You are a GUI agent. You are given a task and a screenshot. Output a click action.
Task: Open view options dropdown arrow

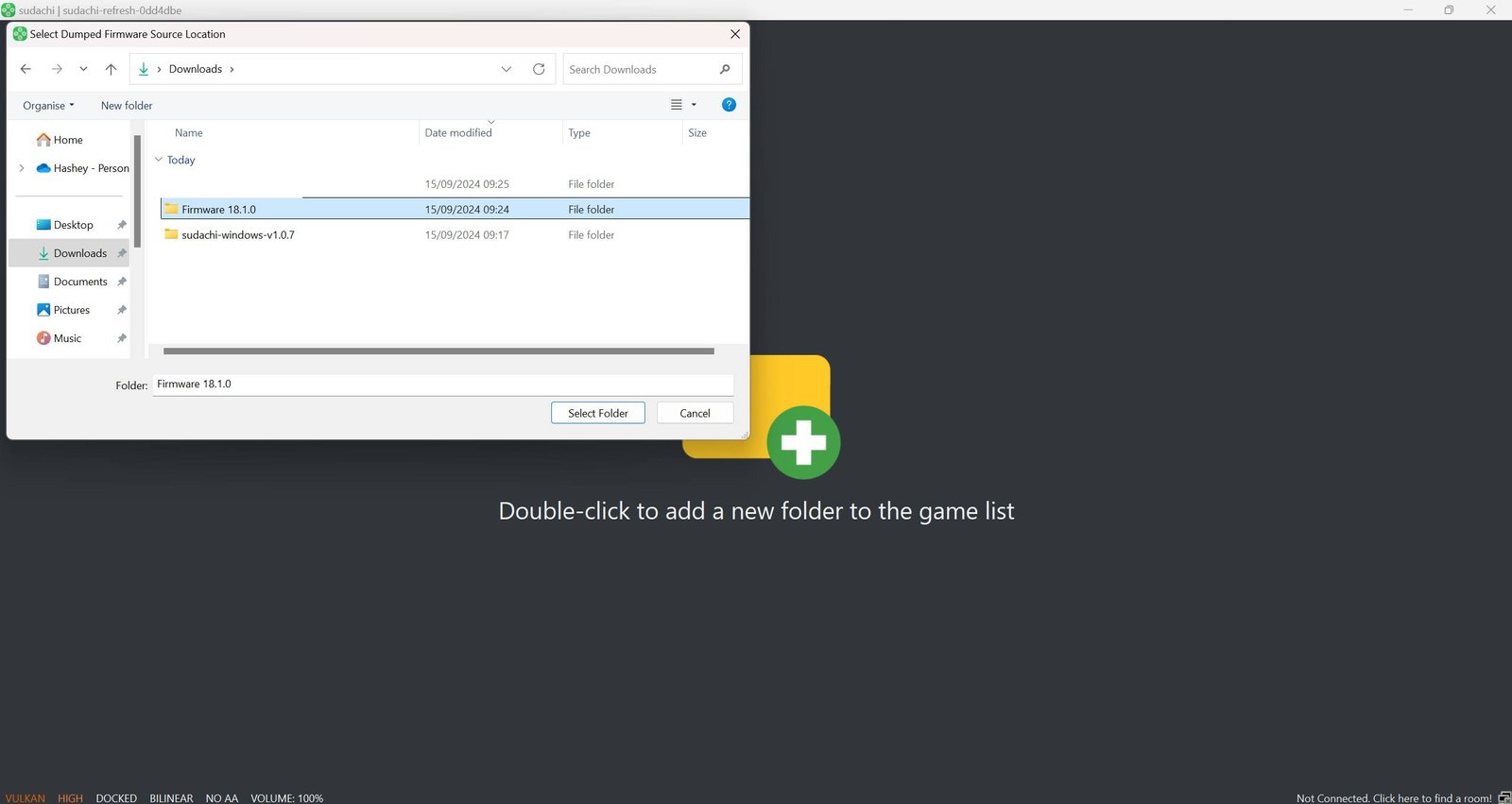[694, 105]
